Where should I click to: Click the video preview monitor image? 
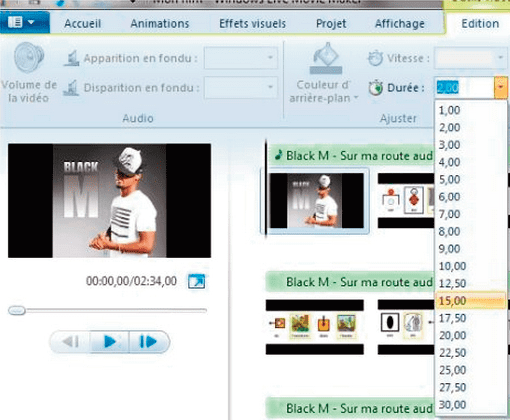pyautogui.click(x=109, y=201)
